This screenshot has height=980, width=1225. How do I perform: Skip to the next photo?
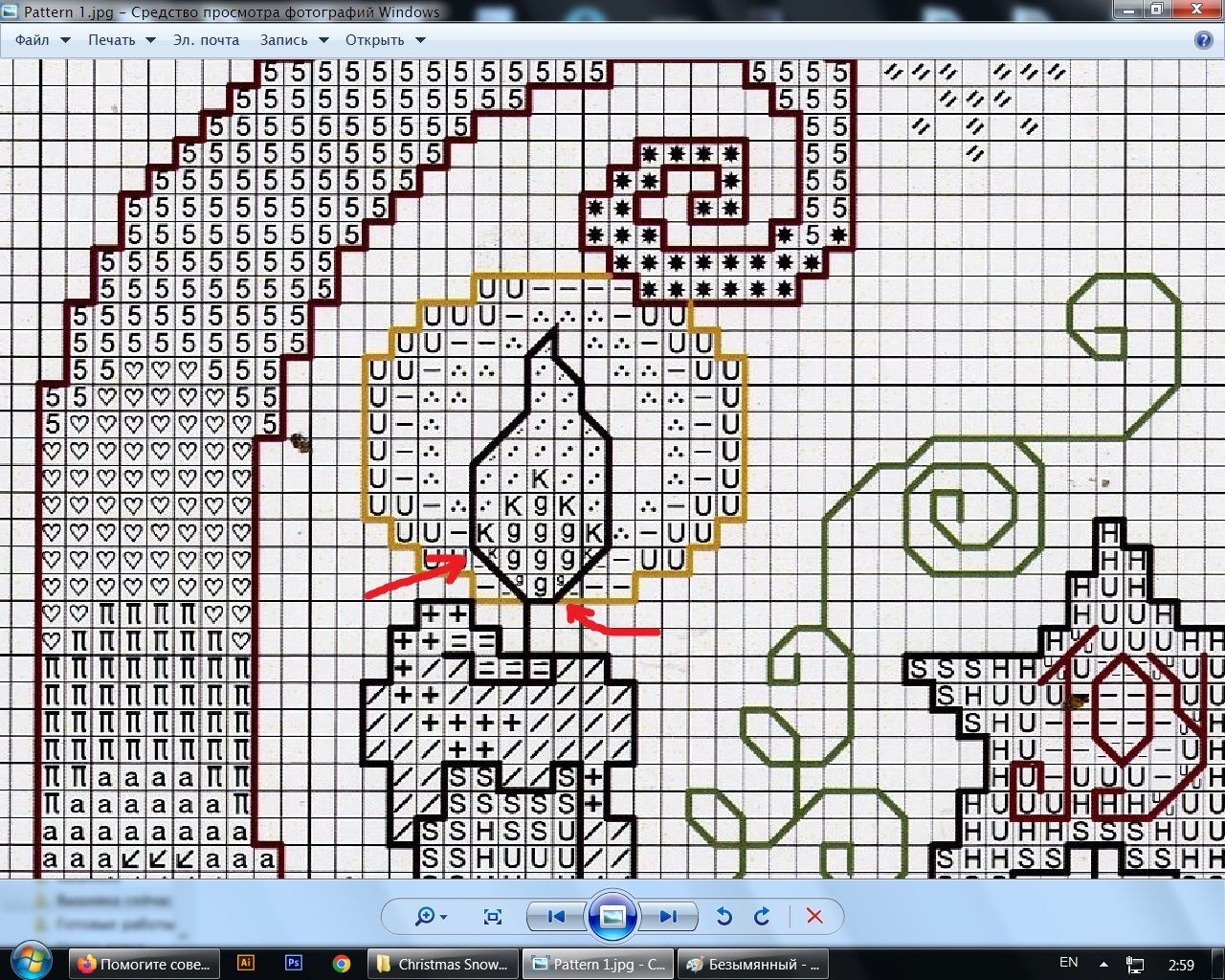point(669,917)
